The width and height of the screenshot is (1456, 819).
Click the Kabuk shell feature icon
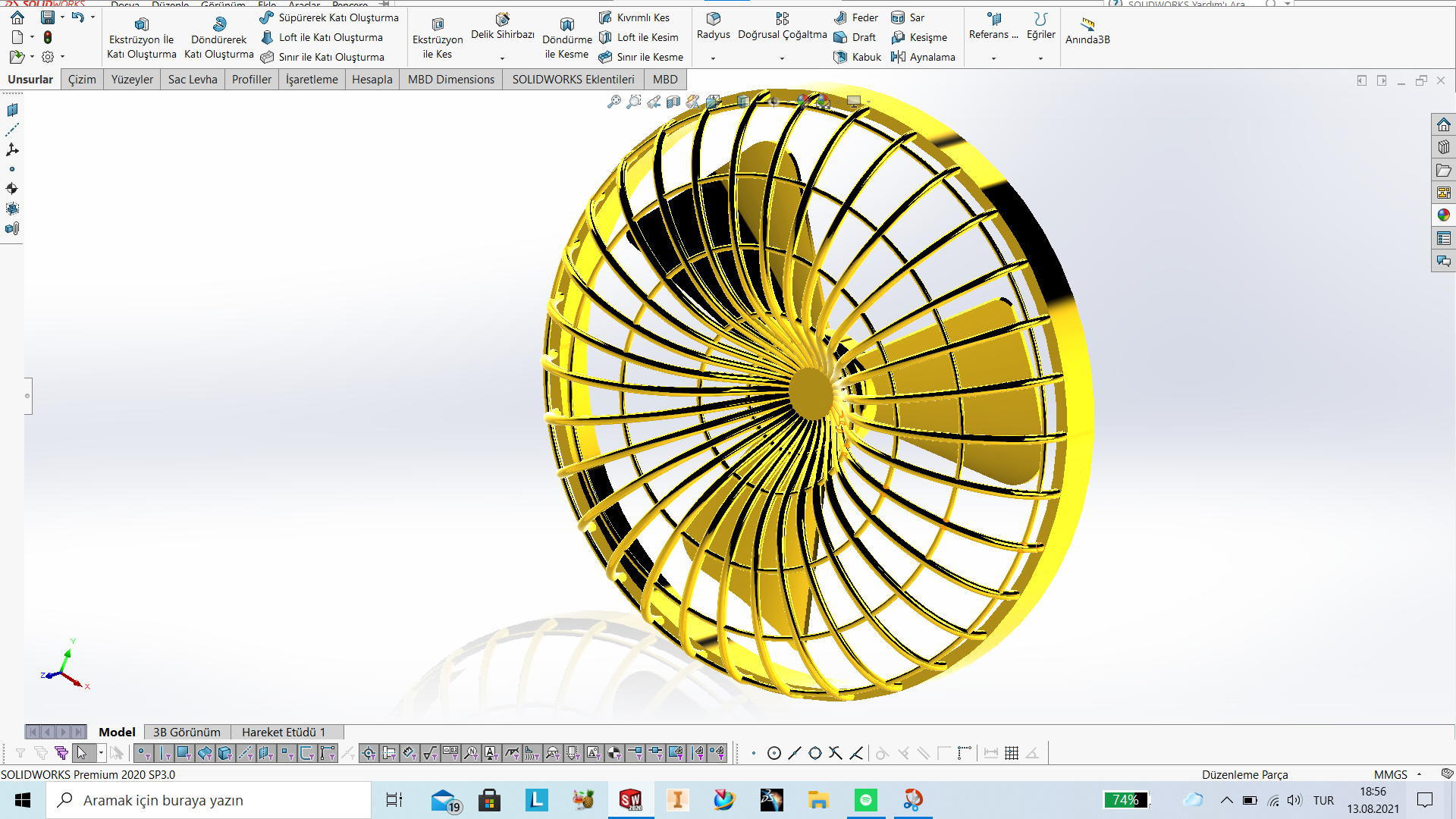840,57
